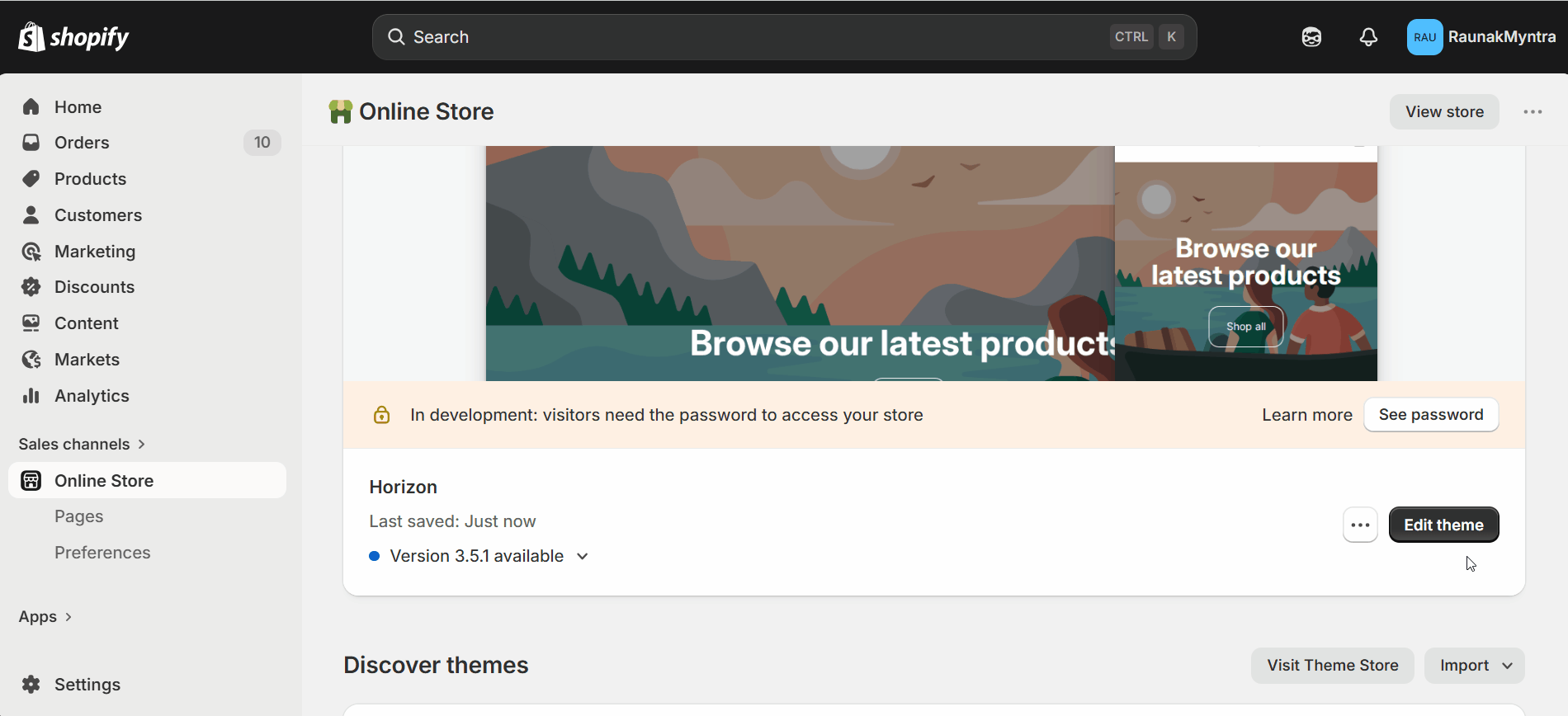Image resolution: width=1568 pixels, height=716 pixels.
Task: Click the Online Store page header icon
Action: point(340,111)
